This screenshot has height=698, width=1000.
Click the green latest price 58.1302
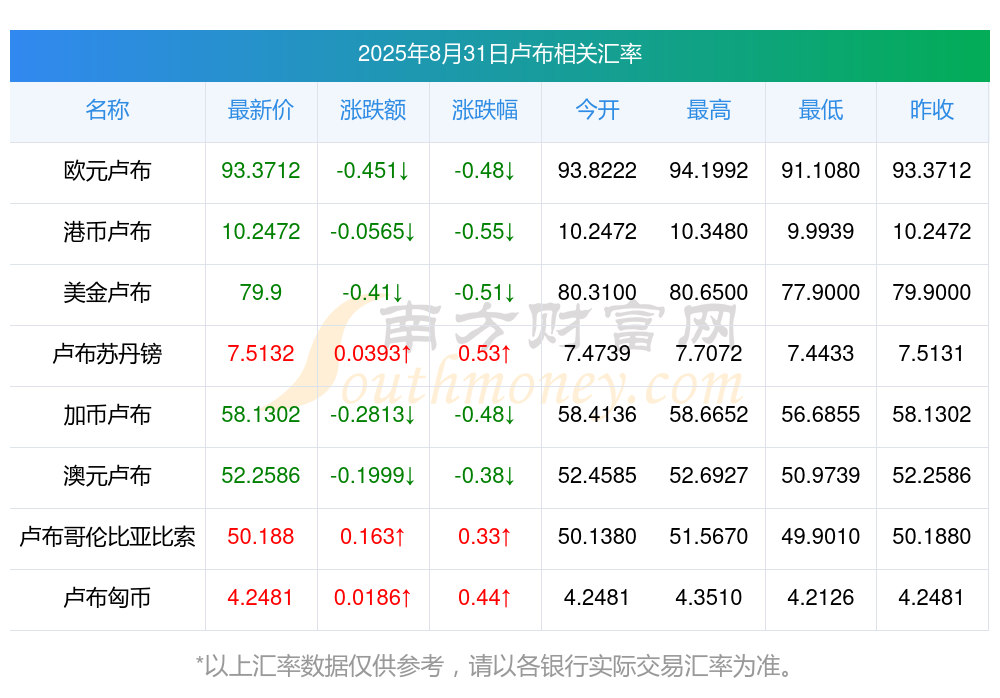tap(261, 415)
